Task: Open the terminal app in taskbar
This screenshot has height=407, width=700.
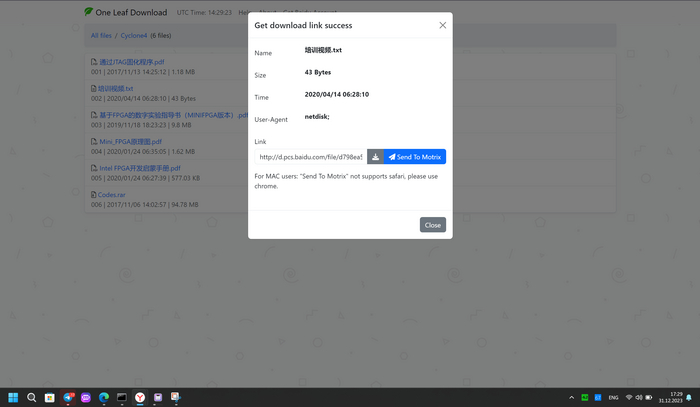Action: [122, 397]
